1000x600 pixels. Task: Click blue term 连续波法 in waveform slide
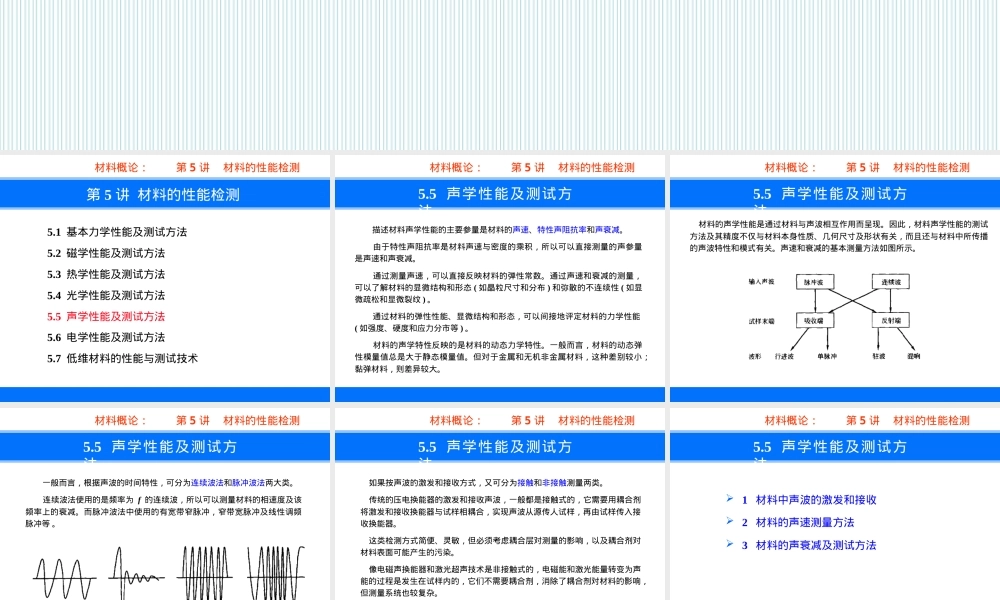(x=207, y=483)
